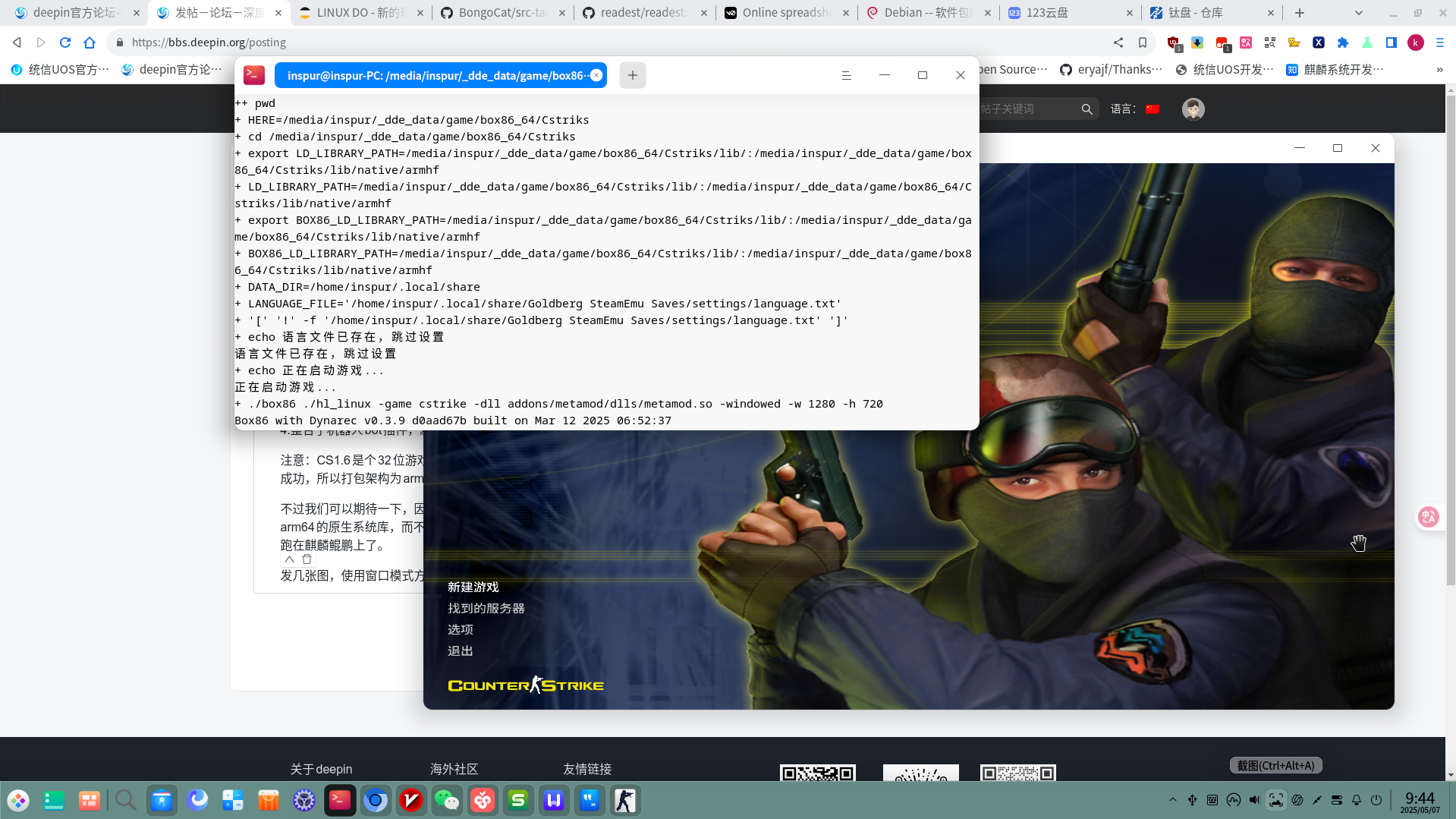Open the uBlock Origin extension icon
The image size is (1456, 819).
pyautogui.click(x=1174, y=43)
